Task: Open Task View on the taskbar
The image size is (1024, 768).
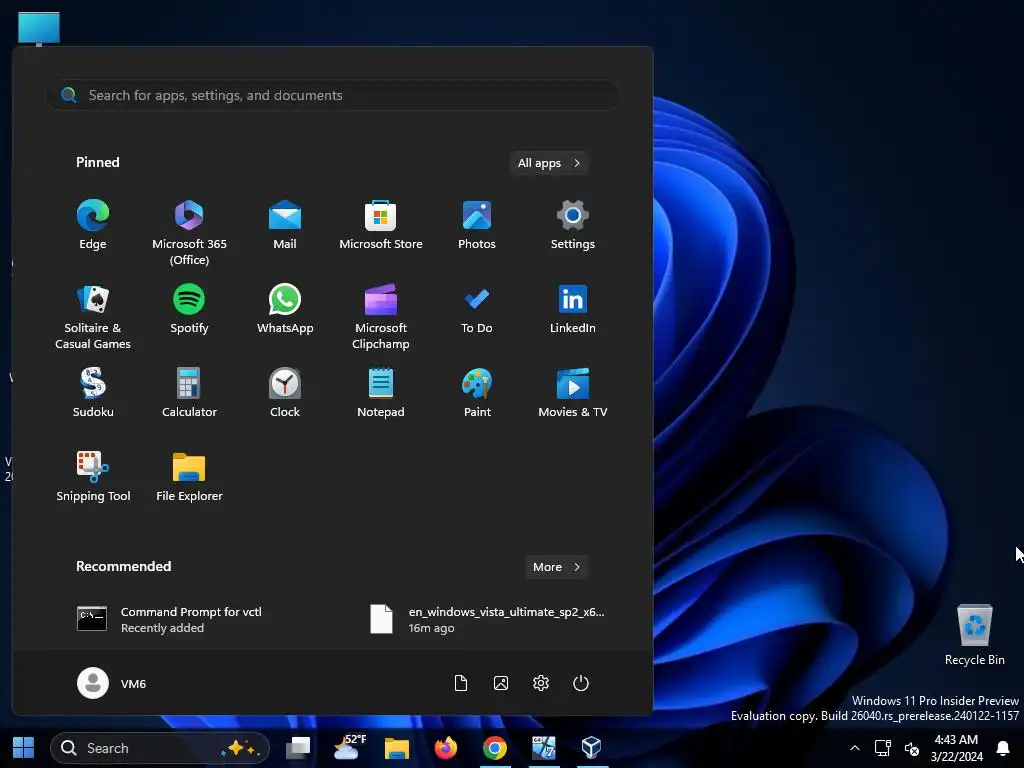Action: click(x=298, y=748)
